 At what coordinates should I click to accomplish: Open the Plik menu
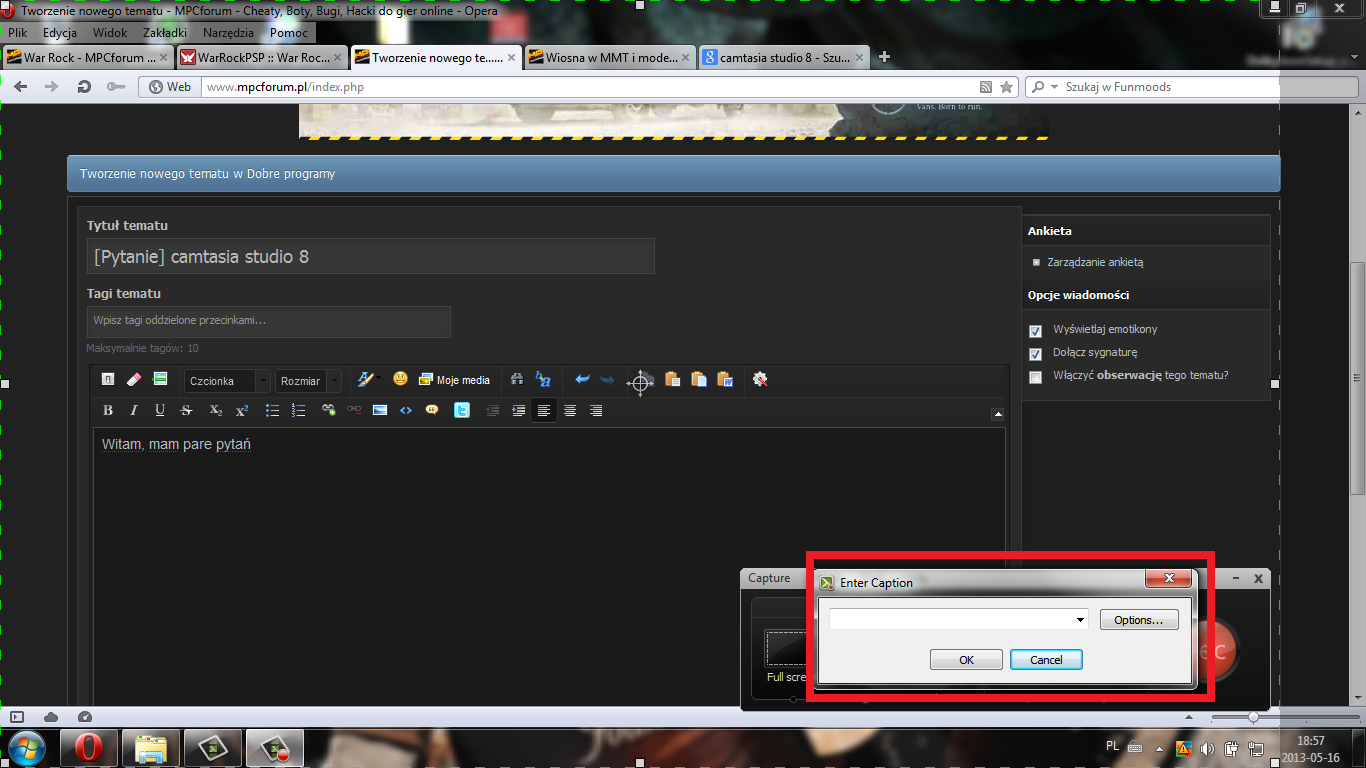point(17,33)
